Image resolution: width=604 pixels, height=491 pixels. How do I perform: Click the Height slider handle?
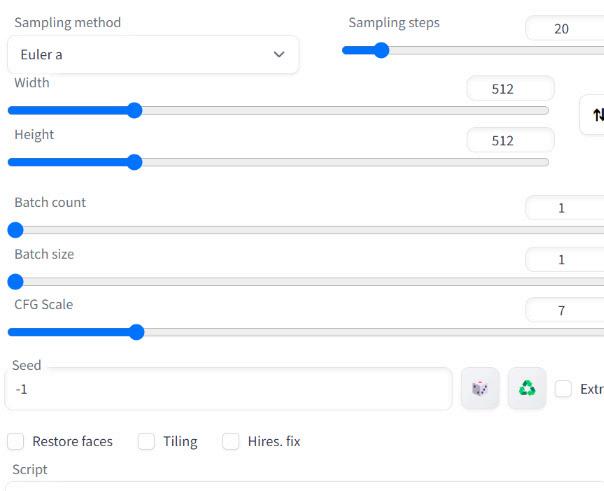click(x=134, y=162)
